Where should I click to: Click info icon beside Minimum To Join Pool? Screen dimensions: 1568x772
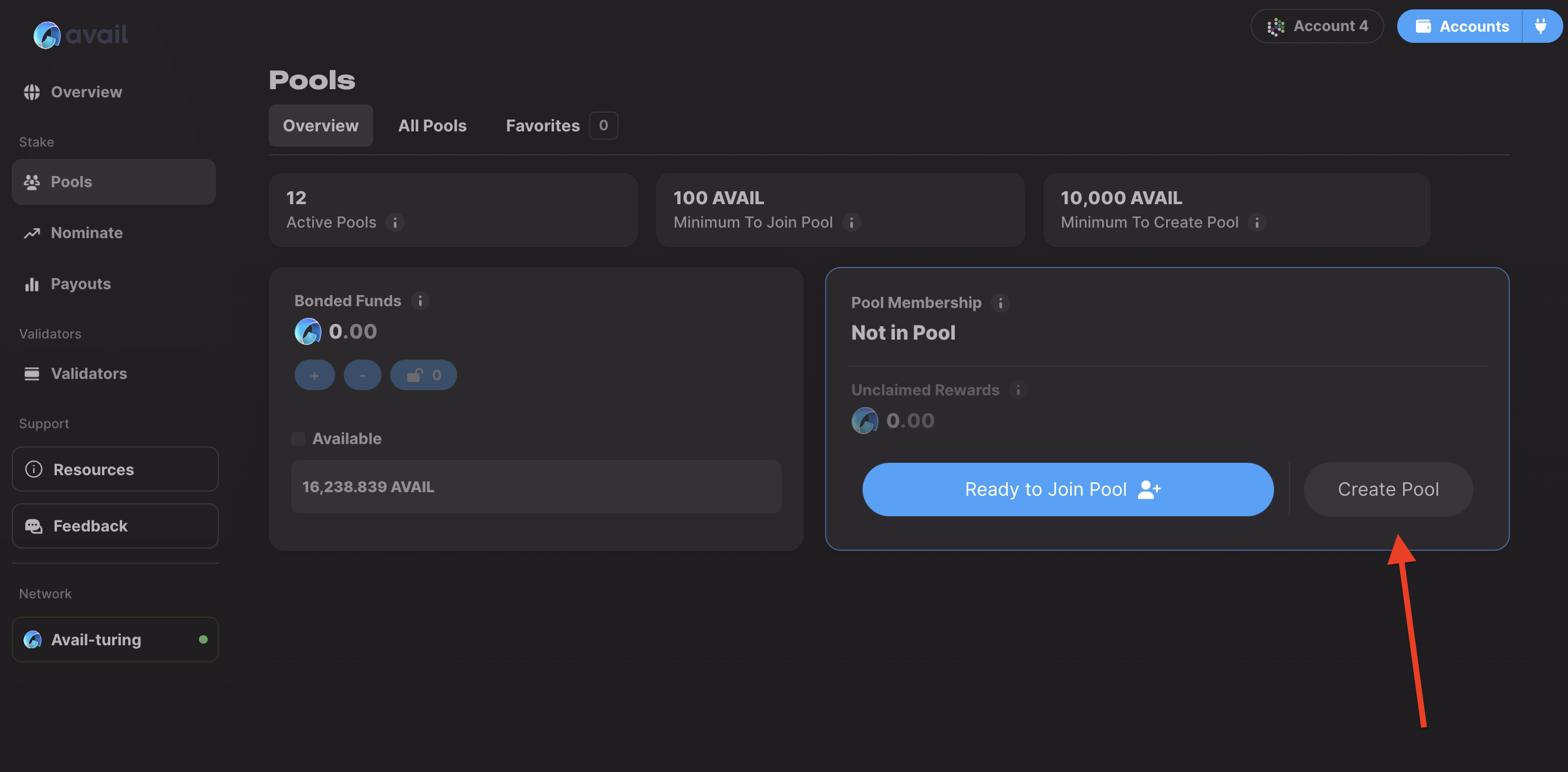[851, 223]
